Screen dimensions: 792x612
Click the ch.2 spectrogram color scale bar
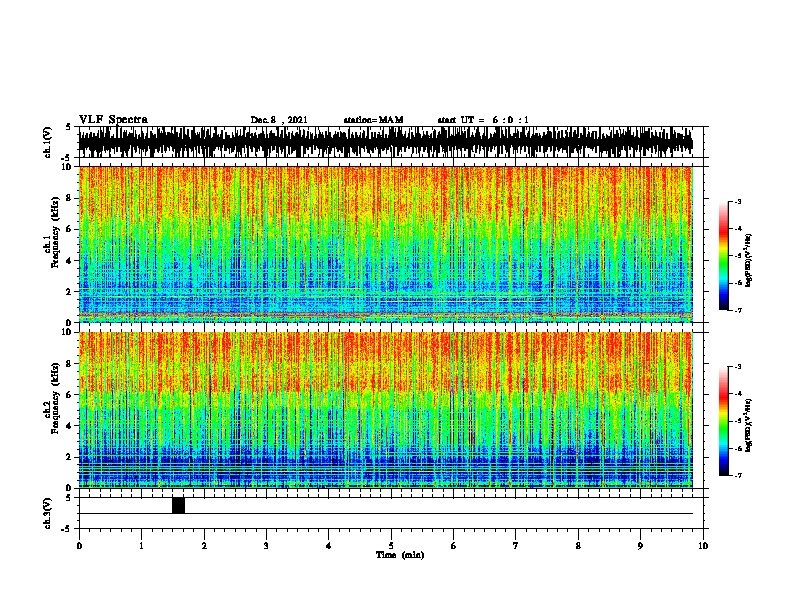tap(723, 421)
